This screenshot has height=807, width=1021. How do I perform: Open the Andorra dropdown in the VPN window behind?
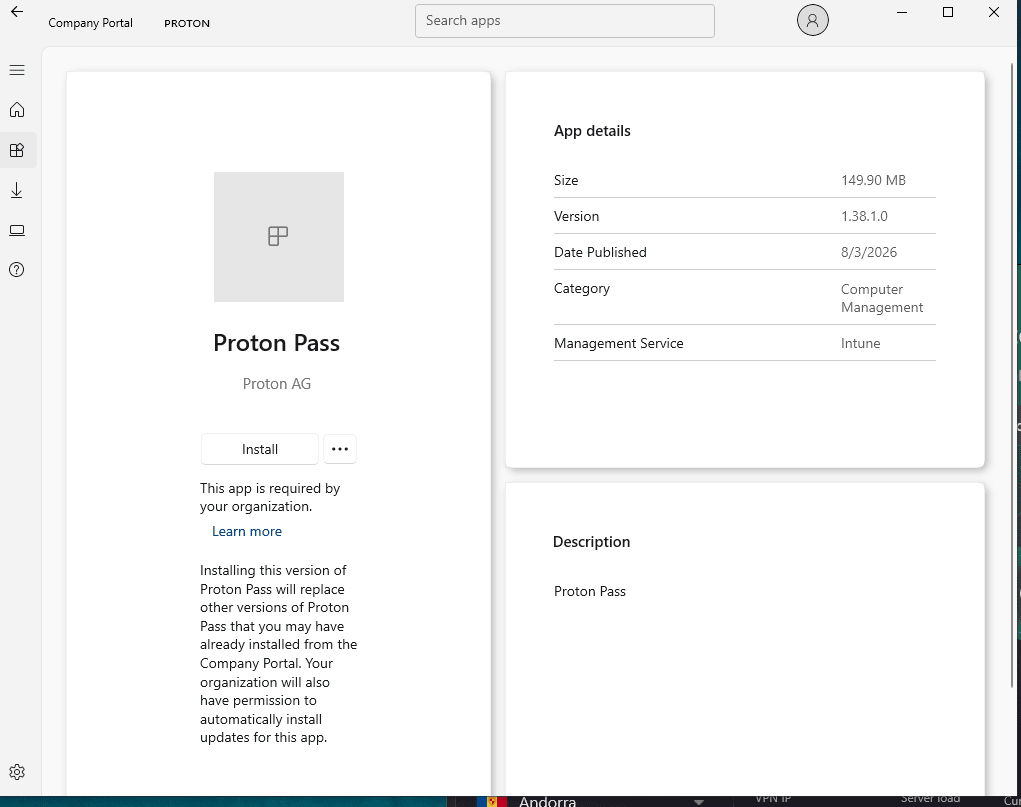pyautogui.click(x=699, y=802)
